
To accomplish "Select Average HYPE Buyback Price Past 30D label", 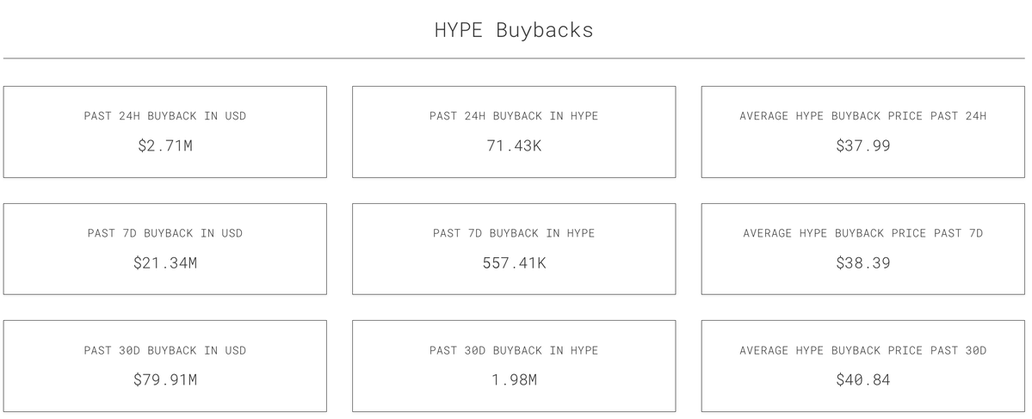I will coord(863,350).
